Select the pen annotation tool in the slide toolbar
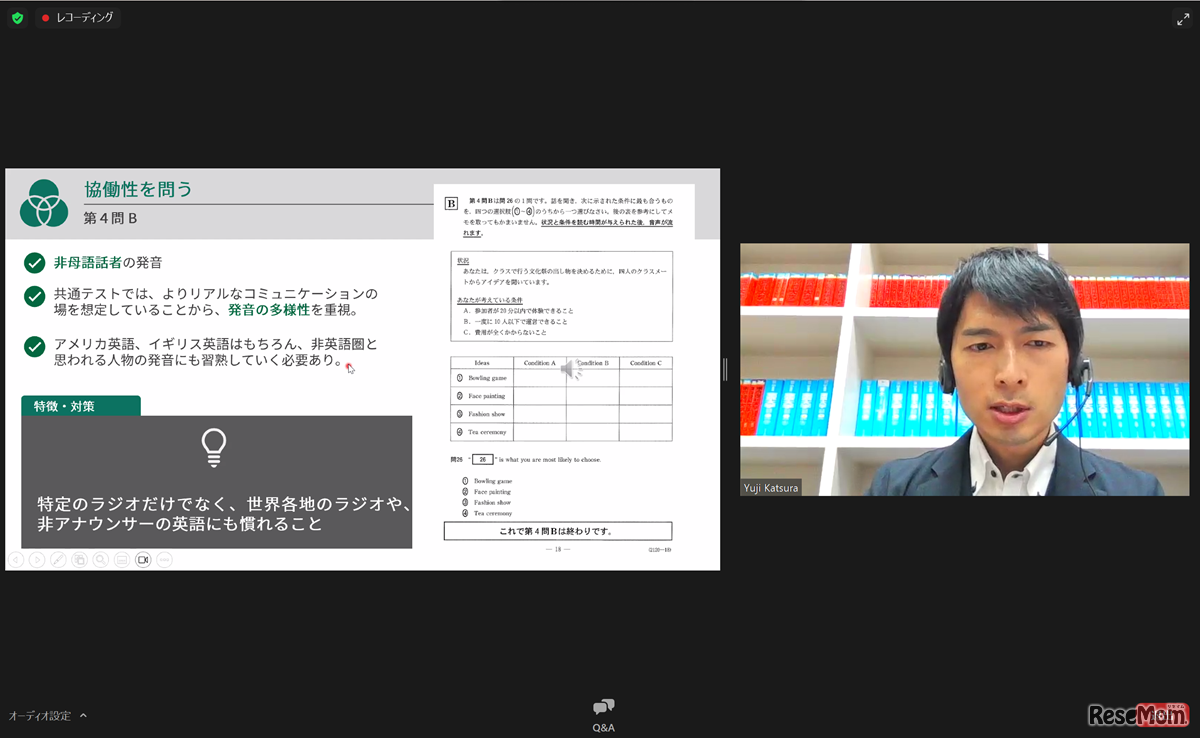This screenshot has height=738, width=1200. click(x=57, y=559)
